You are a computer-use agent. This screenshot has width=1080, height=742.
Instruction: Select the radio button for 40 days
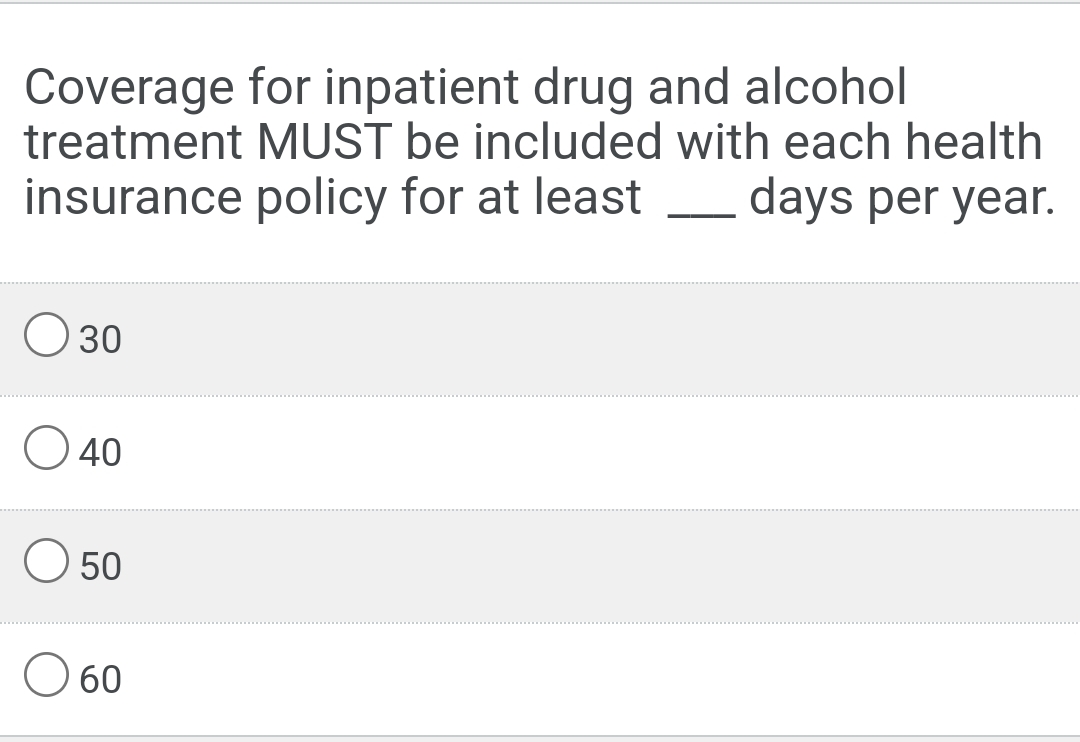click(x=45, y=450)
